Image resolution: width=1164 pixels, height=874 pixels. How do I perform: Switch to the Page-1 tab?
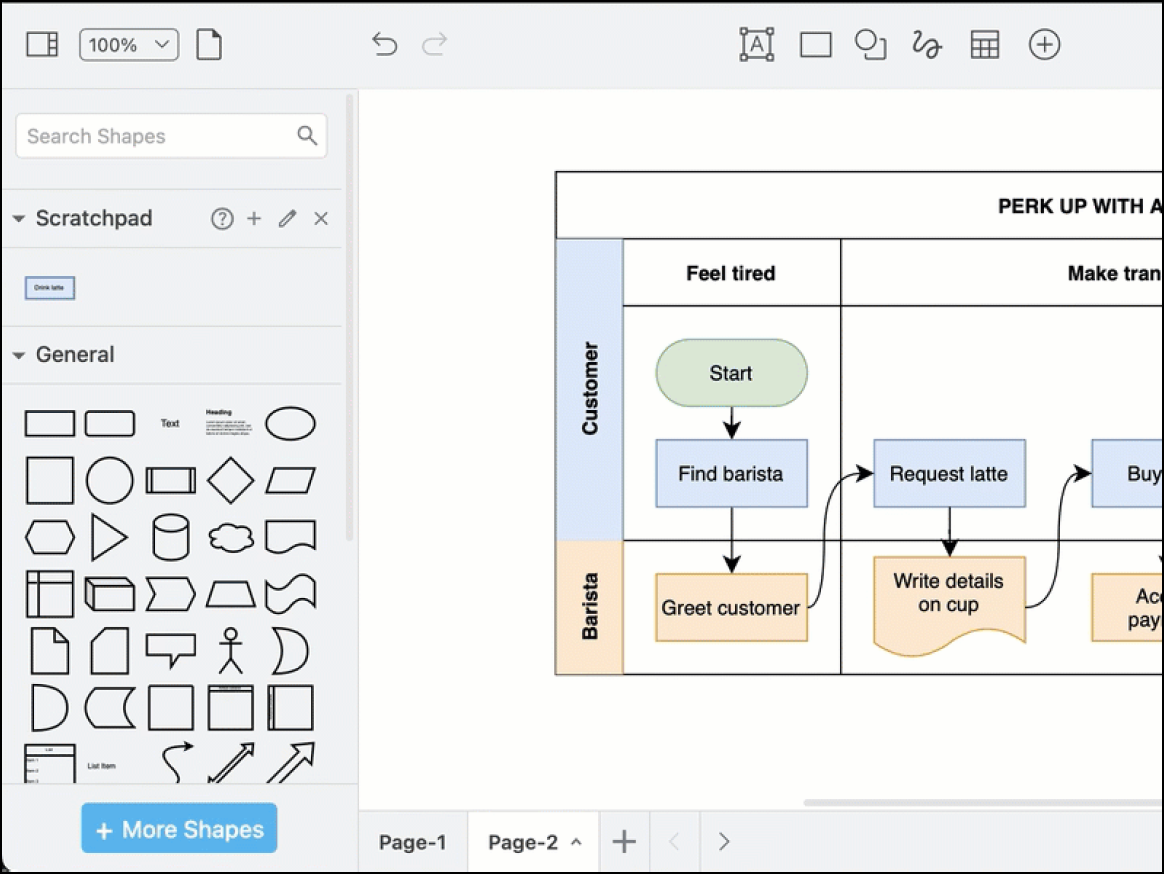pyautogui.click(x=413, y=842)
